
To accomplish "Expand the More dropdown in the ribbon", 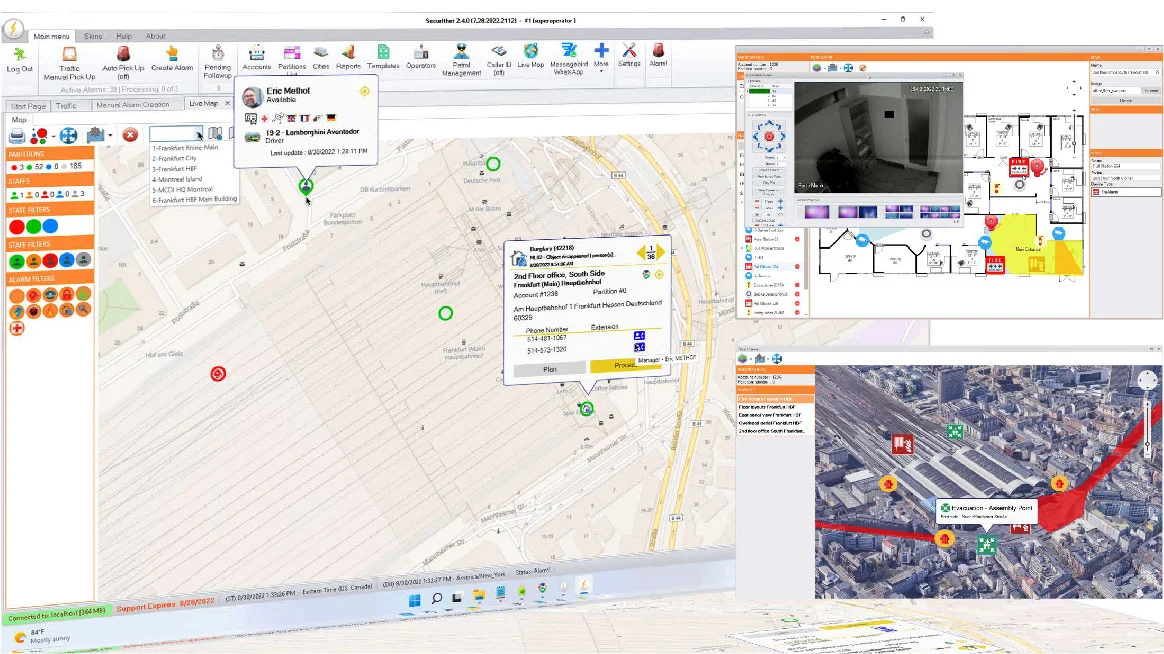I will [x=601, y=55].
